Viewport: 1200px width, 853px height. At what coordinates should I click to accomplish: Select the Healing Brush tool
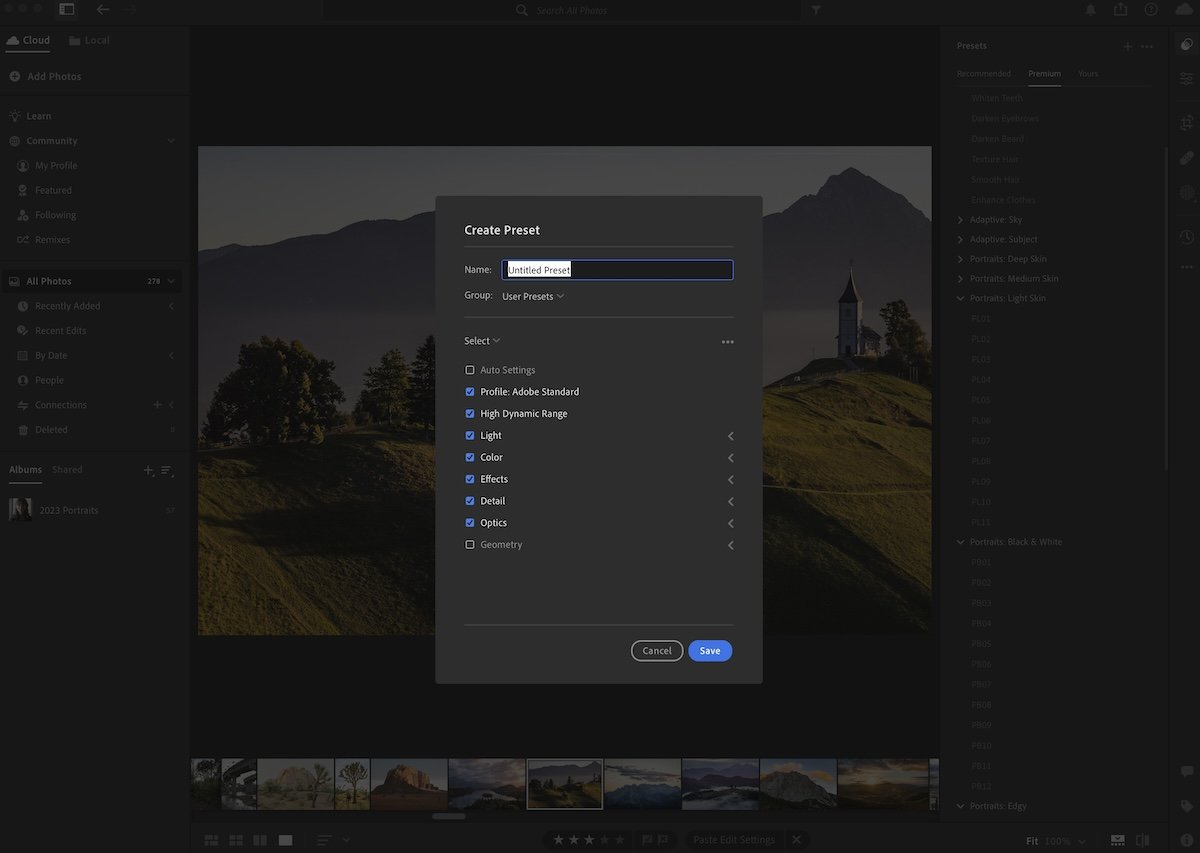[x=1186, y=158]
